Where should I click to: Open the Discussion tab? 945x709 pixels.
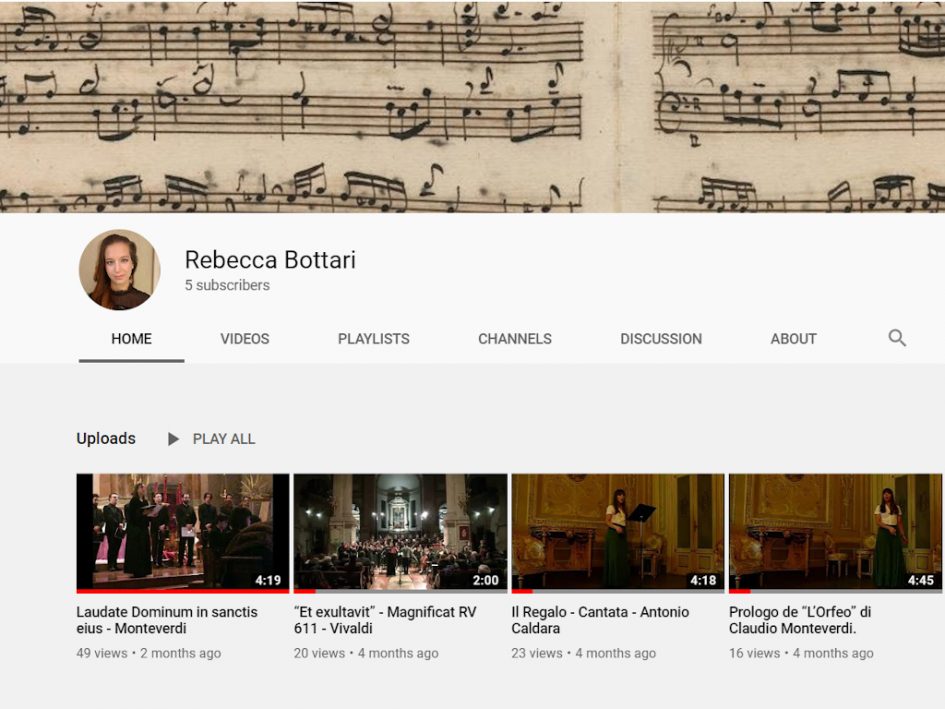click(x=661, y=339)
